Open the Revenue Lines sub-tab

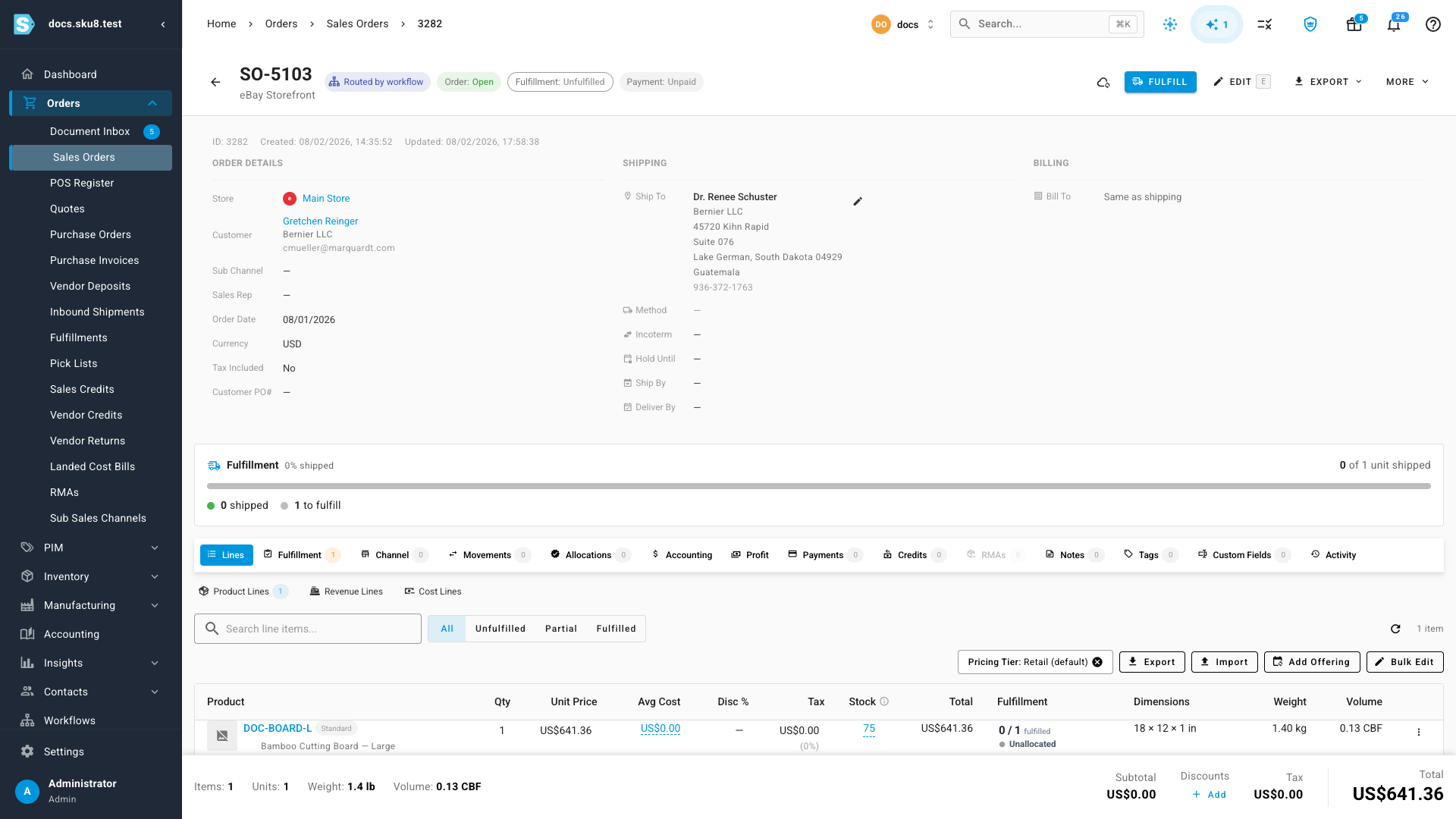[x=346, y=591]
